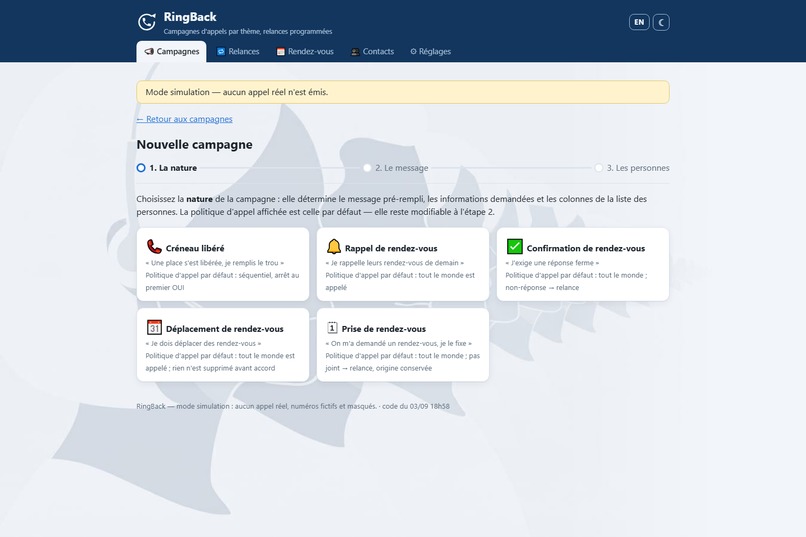This screenshot has height=537, width=806.
Task: Click the red phone icon on Créneau libéré
Action: 154,247
